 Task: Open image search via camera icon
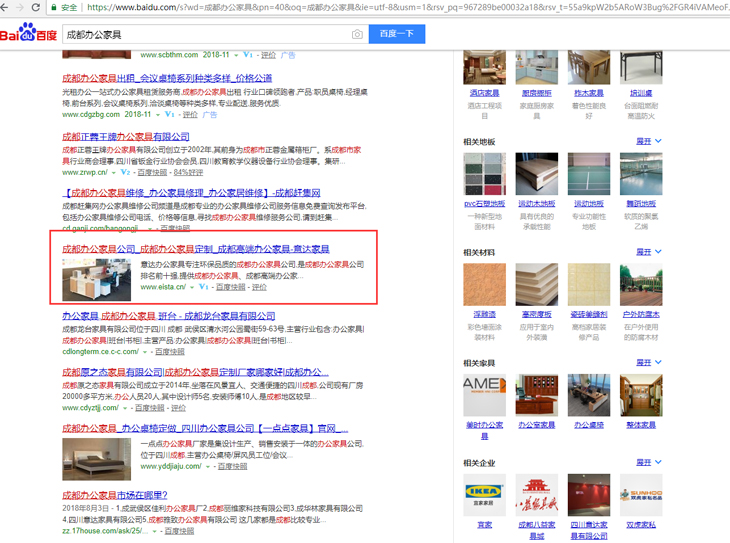357,35
